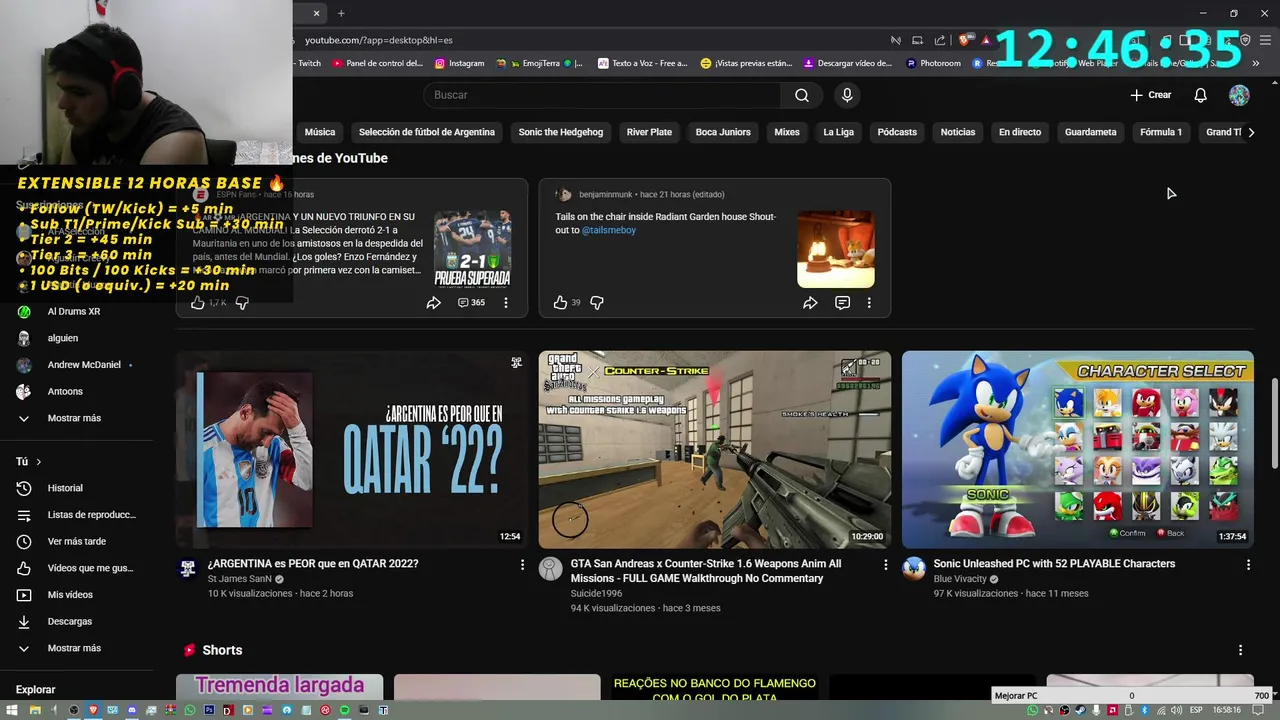This screenshot has height=720, width=1280.
Task: Open the Tú section chevron
Action: [39, 462]
